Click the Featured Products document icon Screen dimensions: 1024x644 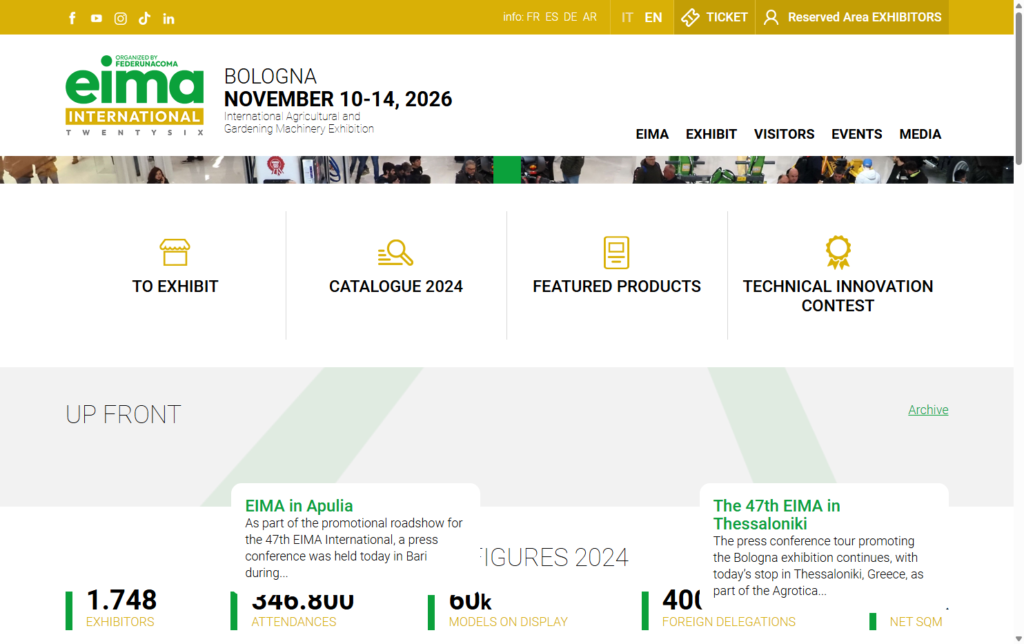coord(617,252)
